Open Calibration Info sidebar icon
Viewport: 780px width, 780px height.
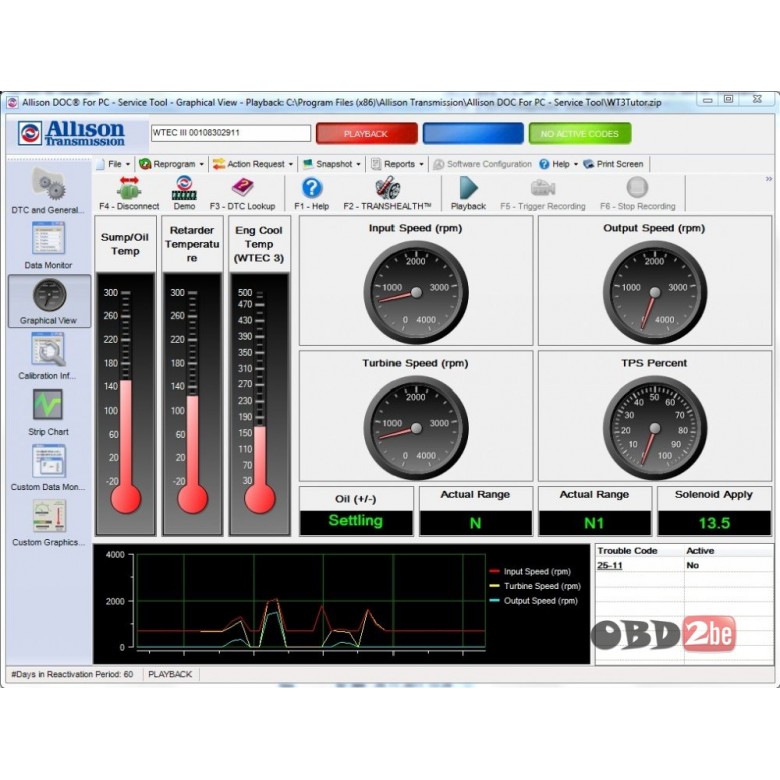point(48,350)
